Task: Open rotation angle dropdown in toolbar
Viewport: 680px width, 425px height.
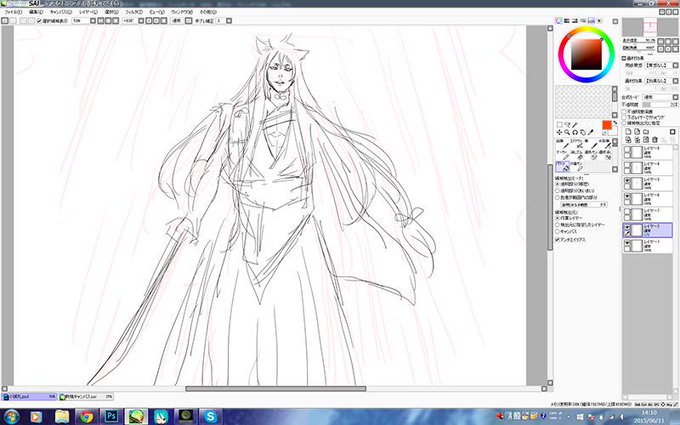Action: point(141,20)
